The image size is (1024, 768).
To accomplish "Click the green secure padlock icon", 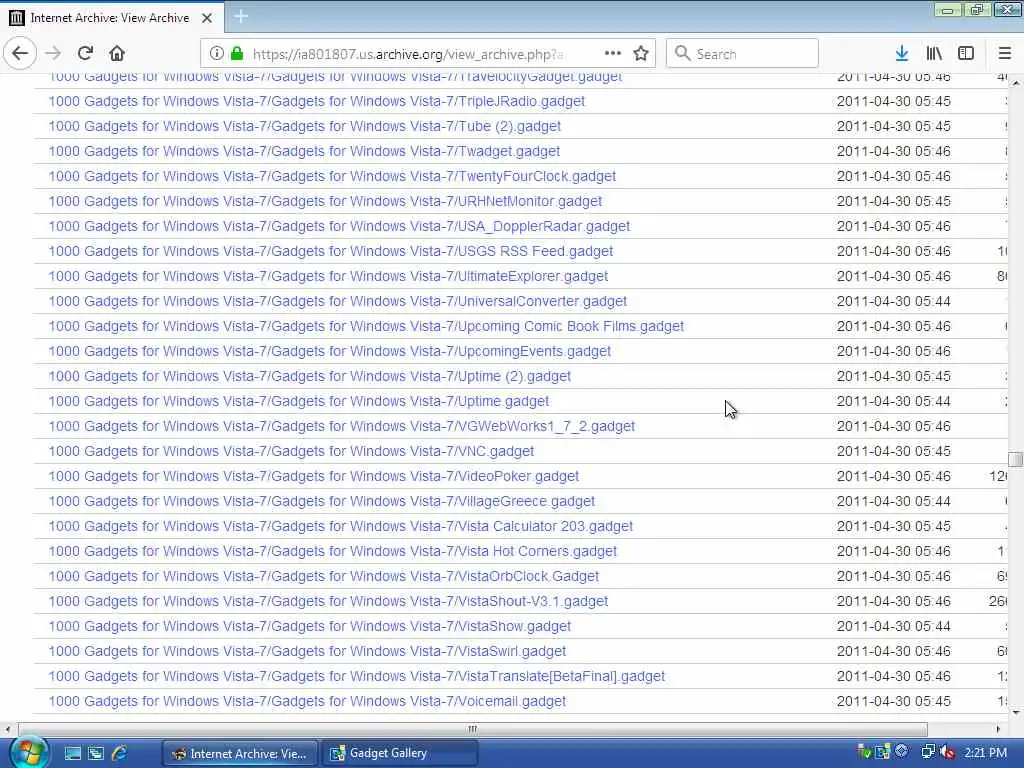I will point(237,54).
